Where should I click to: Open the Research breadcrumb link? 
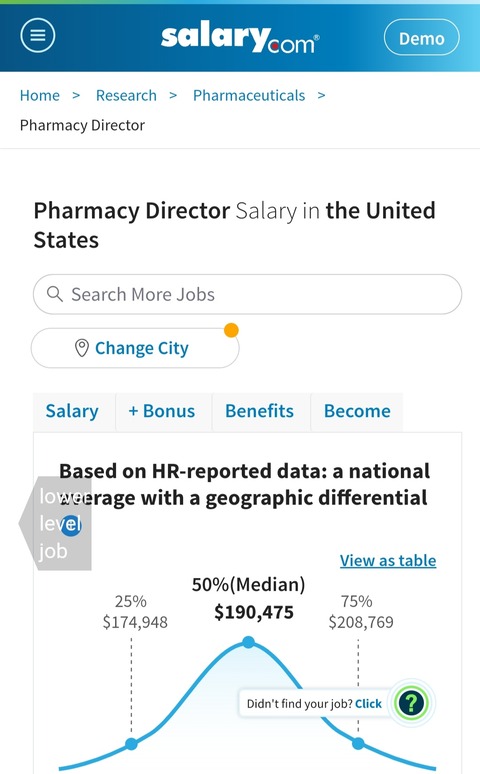tap(126, 95)
